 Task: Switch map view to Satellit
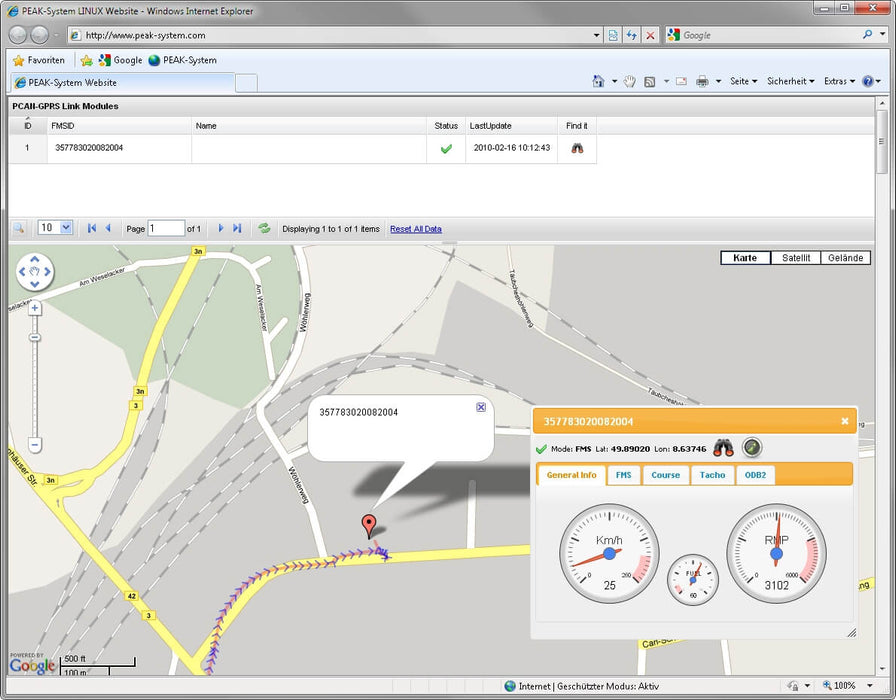794,257
